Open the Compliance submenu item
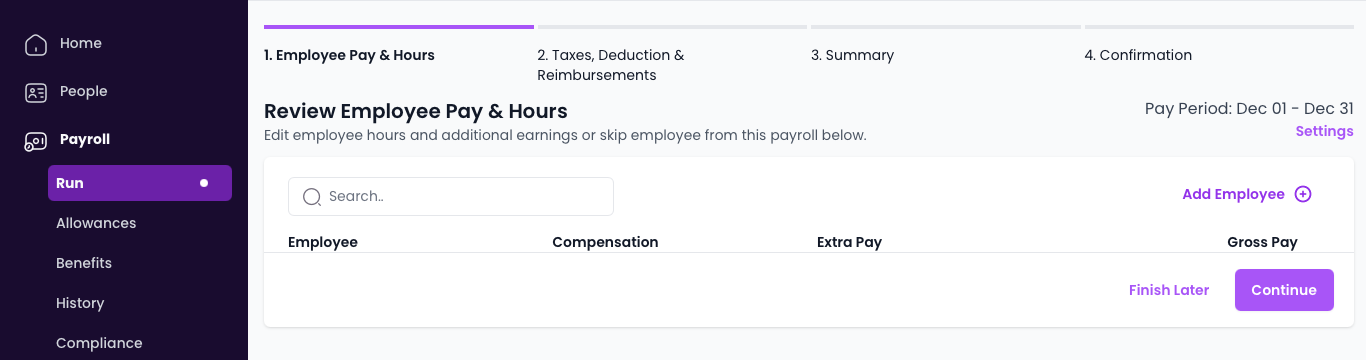This screenshot has width=1366, height=360. [99, 343]
